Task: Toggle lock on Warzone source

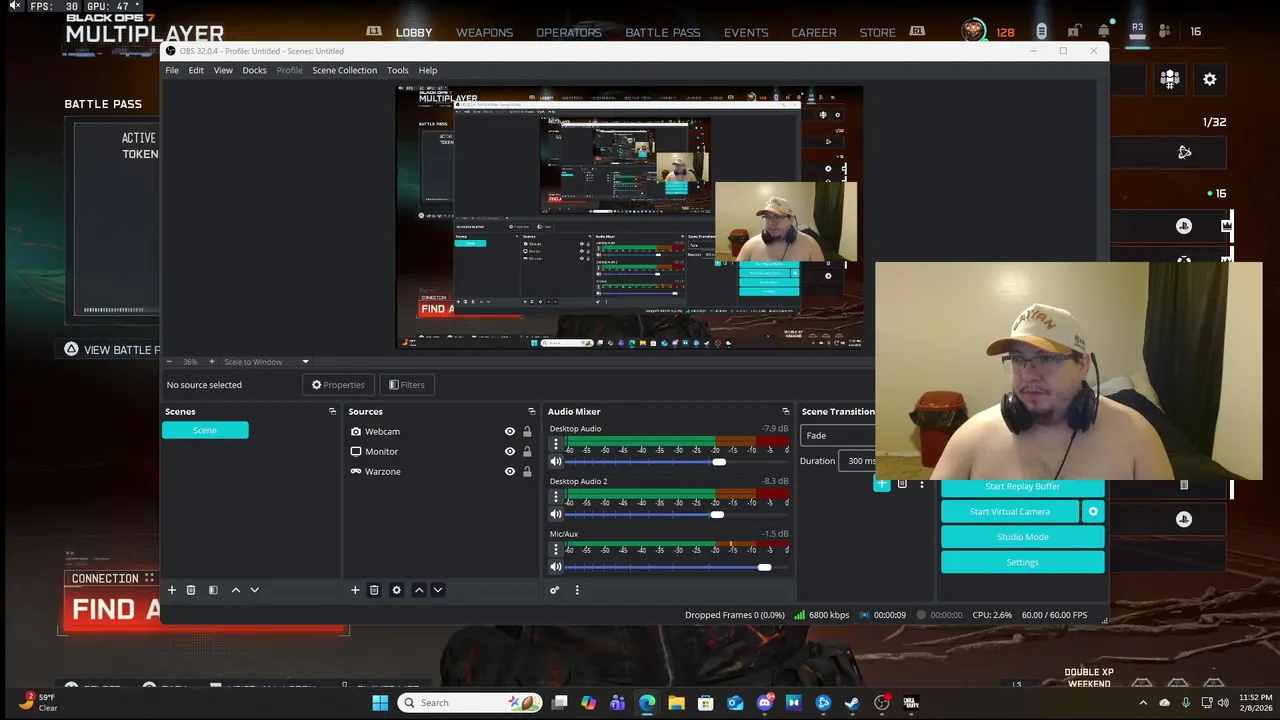Action: [527, 472]
